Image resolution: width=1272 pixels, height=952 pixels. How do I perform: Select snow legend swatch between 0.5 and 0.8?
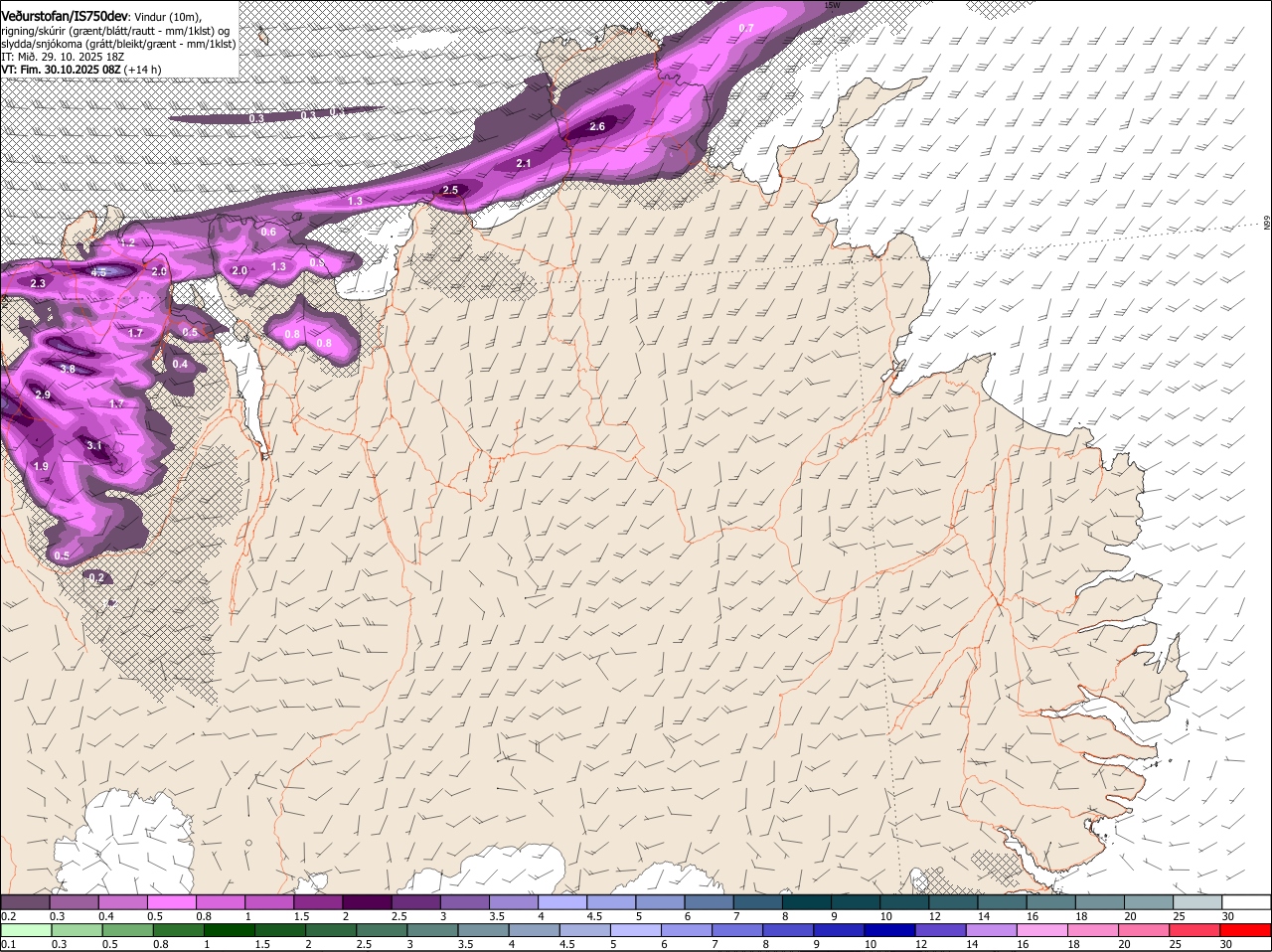(171, 901)
